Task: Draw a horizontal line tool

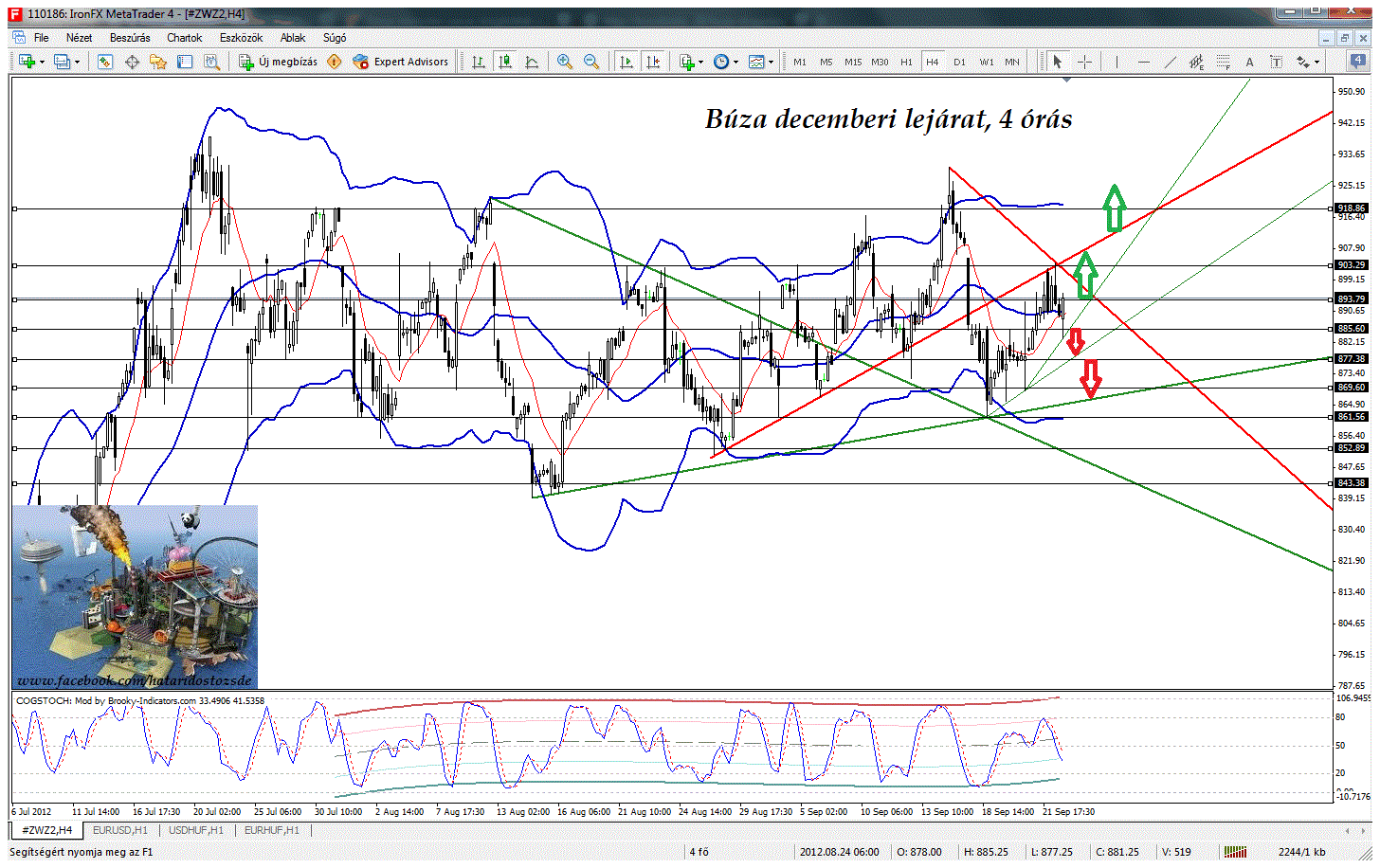Action: (1144, 62)
